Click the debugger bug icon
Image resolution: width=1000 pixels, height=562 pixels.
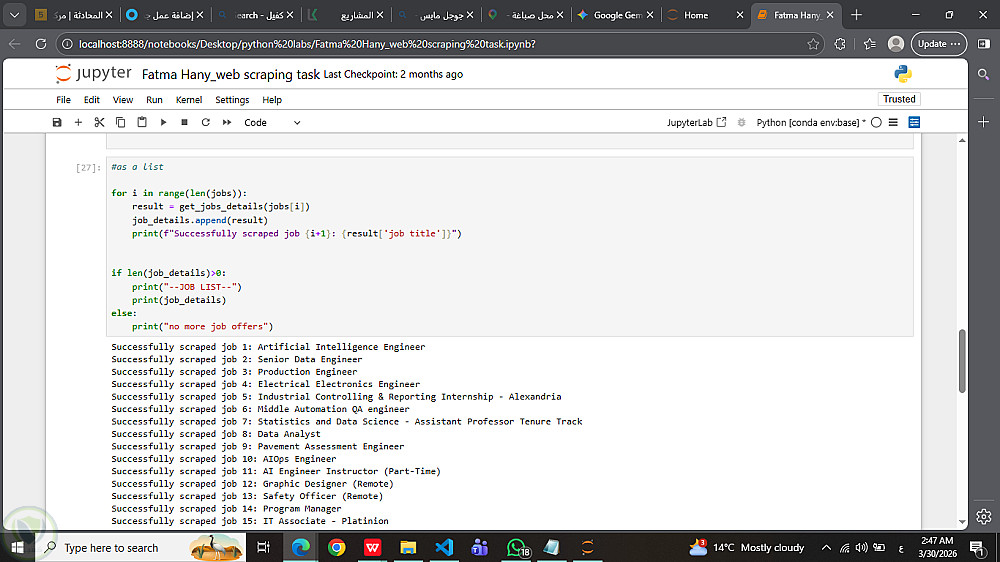741,122
